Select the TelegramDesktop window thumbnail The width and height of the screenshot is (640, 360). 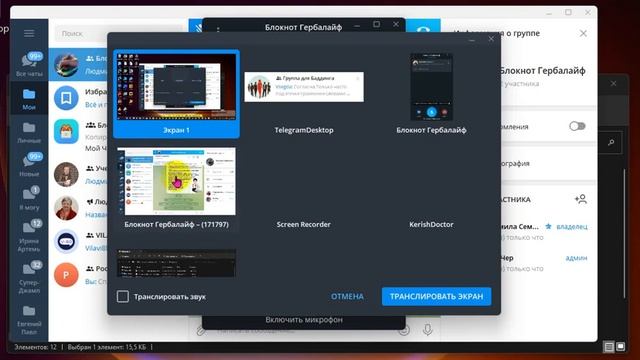click(304, 94)
